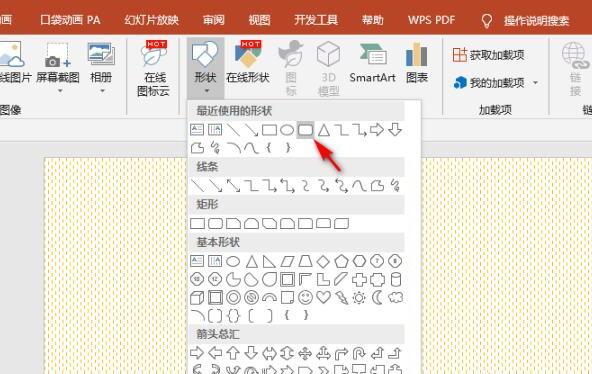Select the pentagon in 基本形状

tap(341, 261)
